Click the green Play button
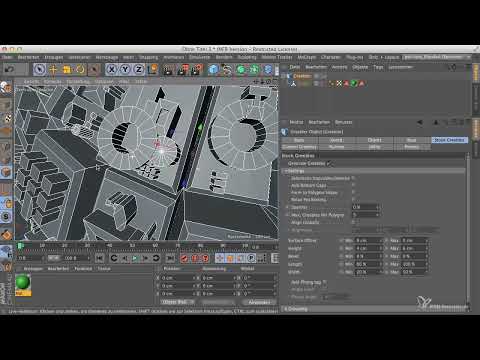Image resolution: width=480 pixels, height=360 pixels. click(x=135, y=258)
